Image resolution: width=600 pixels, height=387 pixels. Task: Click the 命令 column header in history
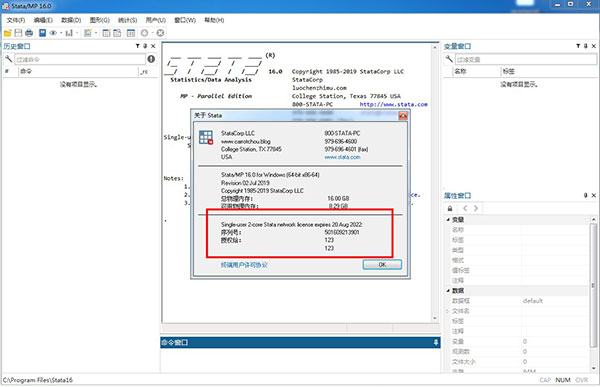click(78, 71)
